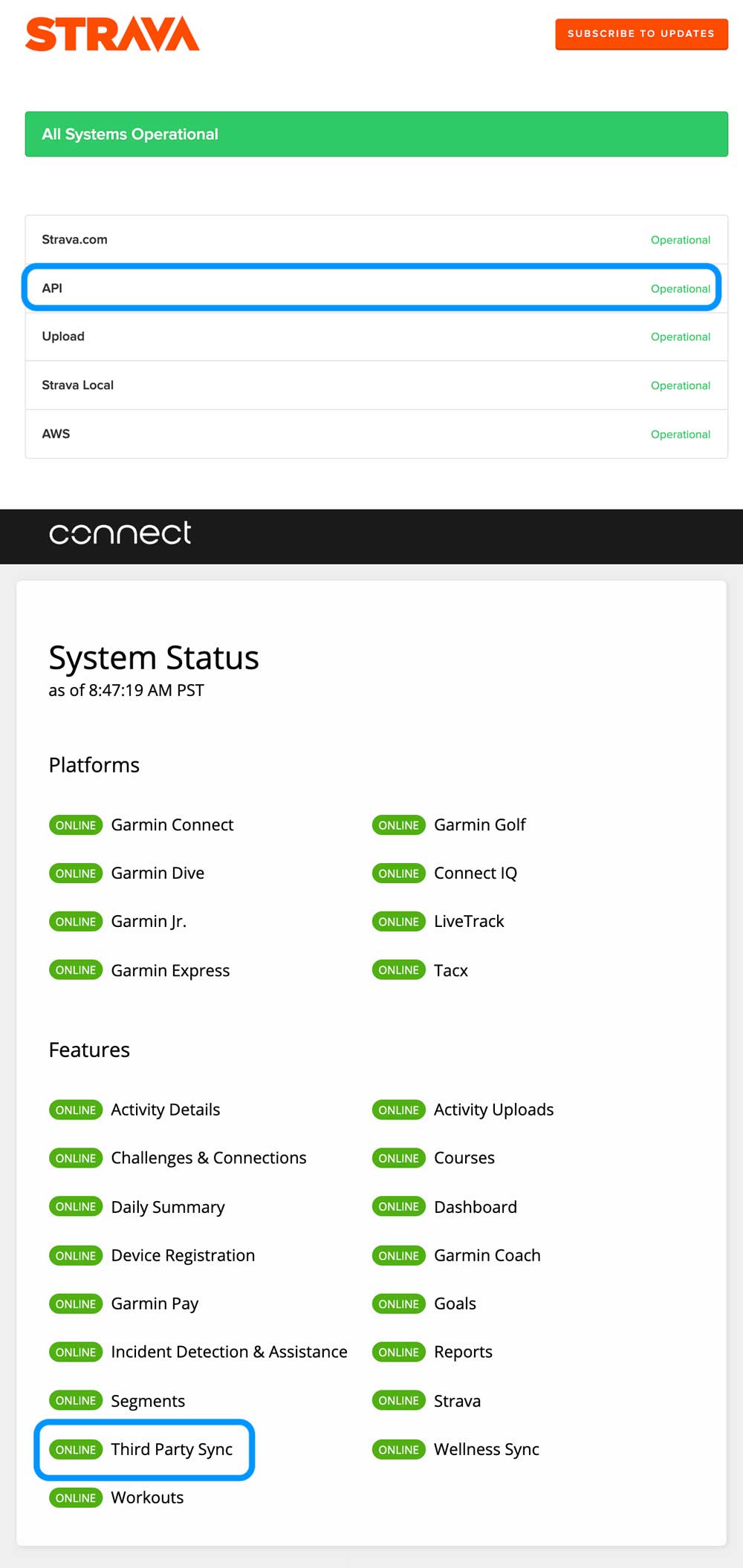This screenshot has height=1568, width=743.
Task: Click Operational status next to AWS
Action: (680, 435)
